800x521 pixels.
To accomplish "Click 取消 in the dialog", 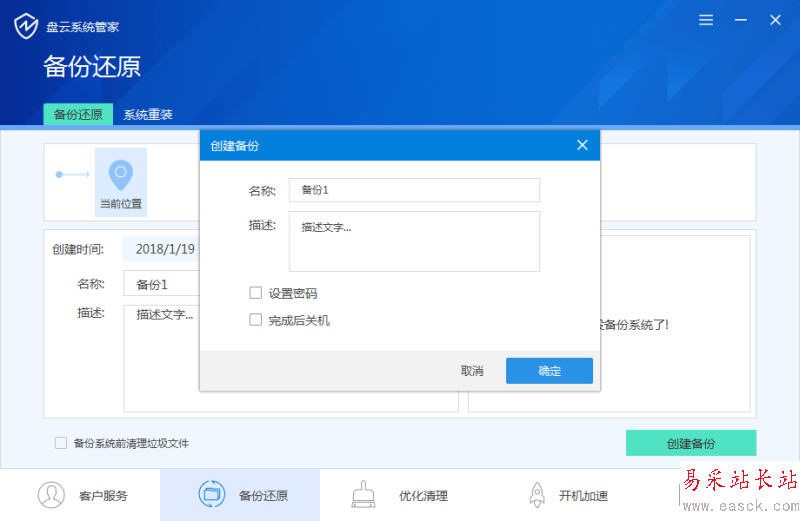I will pos(472,371).
